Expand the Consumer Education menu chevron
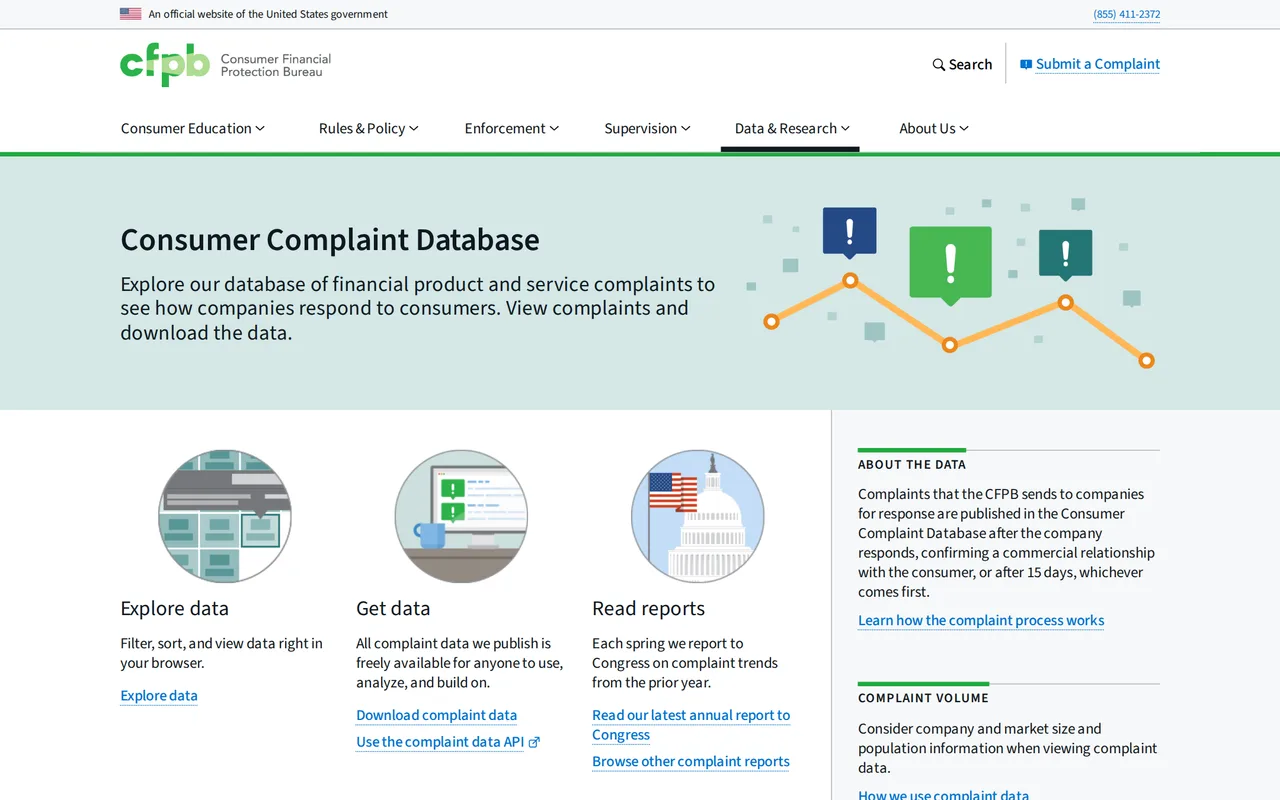The height and width of the screenshot is (800, 1280). click(x=260, y=128)
